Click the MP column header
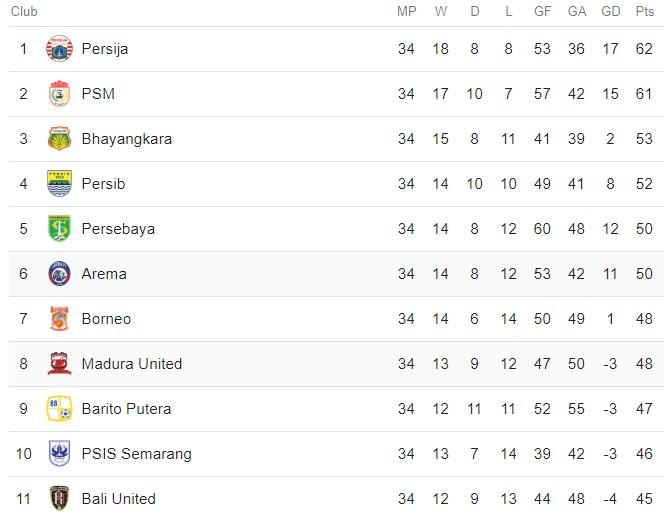Viewport: 664px width, 521px height. (406, 12)
